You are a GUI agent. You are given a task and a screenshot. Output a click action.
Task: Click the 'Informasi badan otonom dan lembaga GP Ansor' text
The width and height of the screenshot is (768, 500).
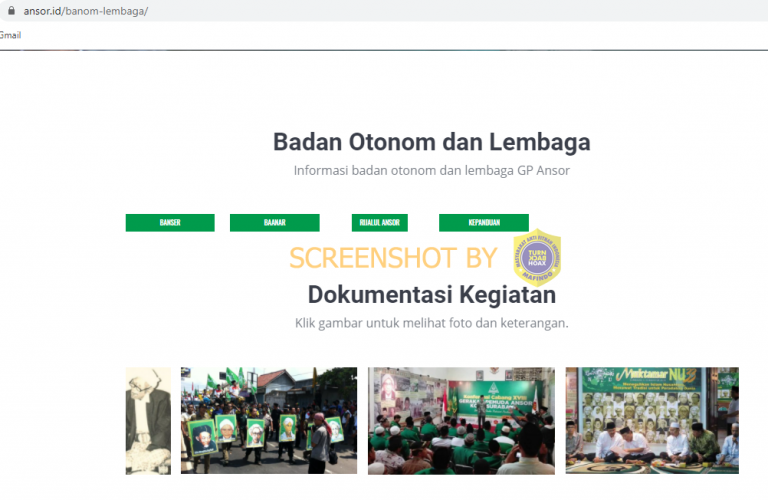[x=432, y=170]
